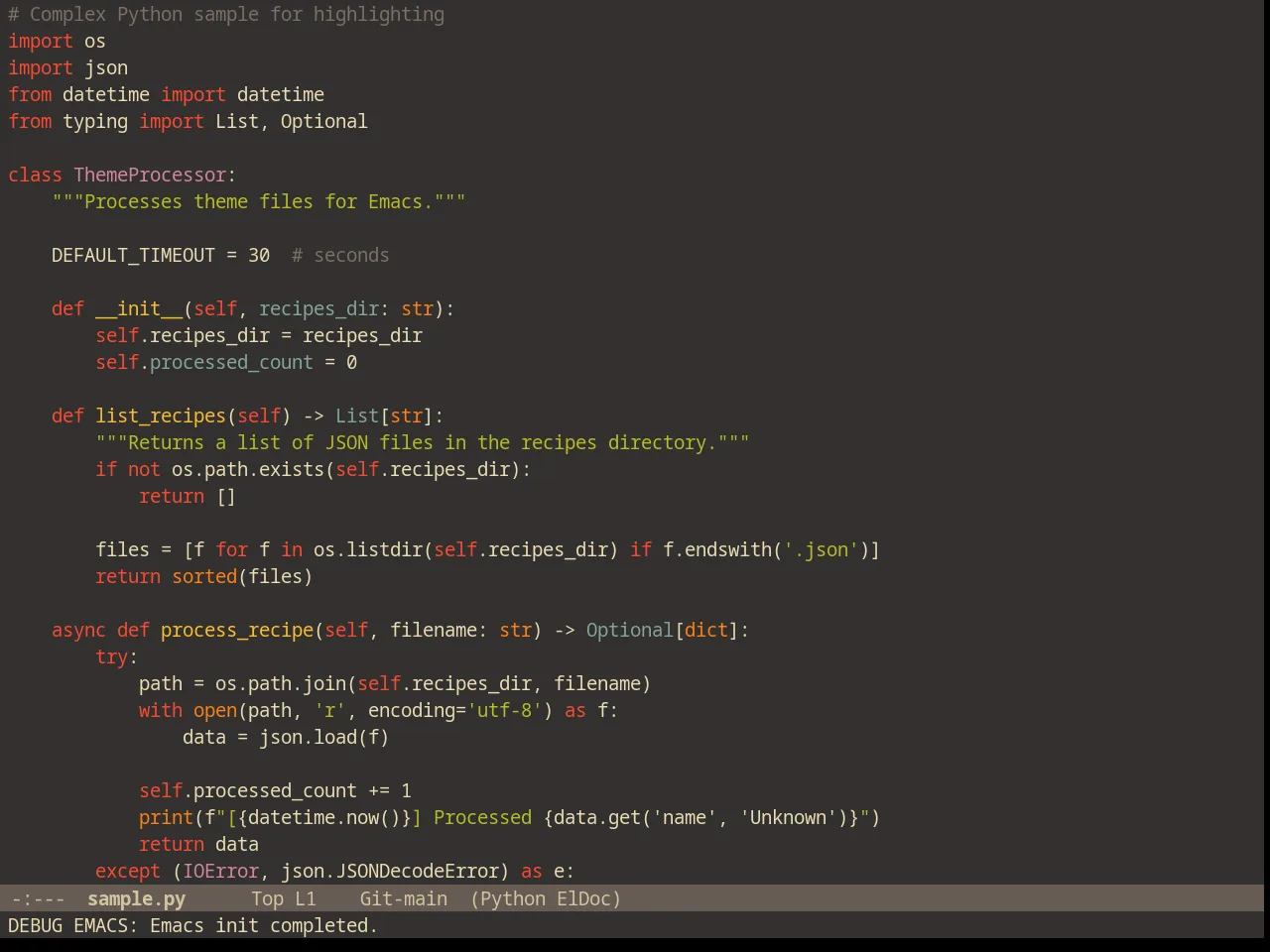Click the echo area message 'Emacs init completed.'

coord(264,925)
